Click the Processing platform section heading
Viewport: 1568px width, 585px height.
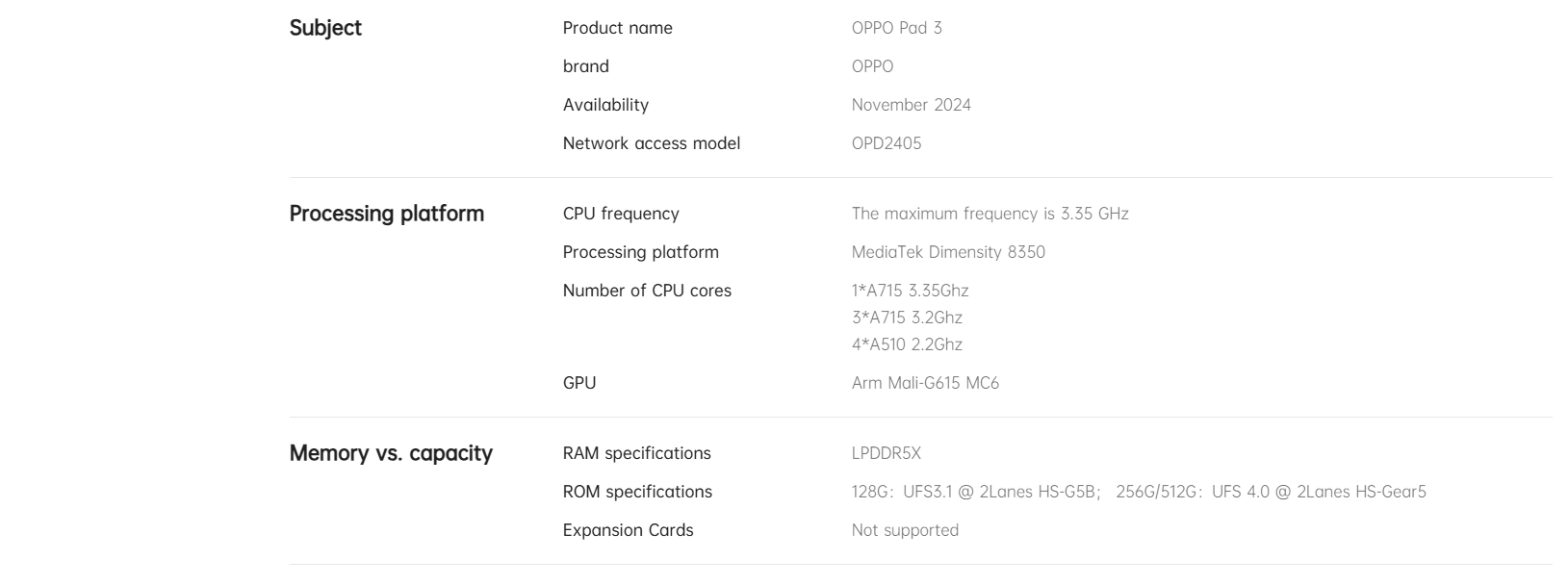(387, 214)
